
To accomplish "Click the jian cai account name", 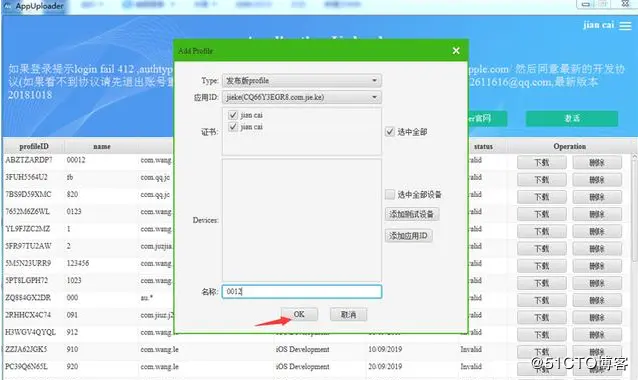I will point(598,25).
